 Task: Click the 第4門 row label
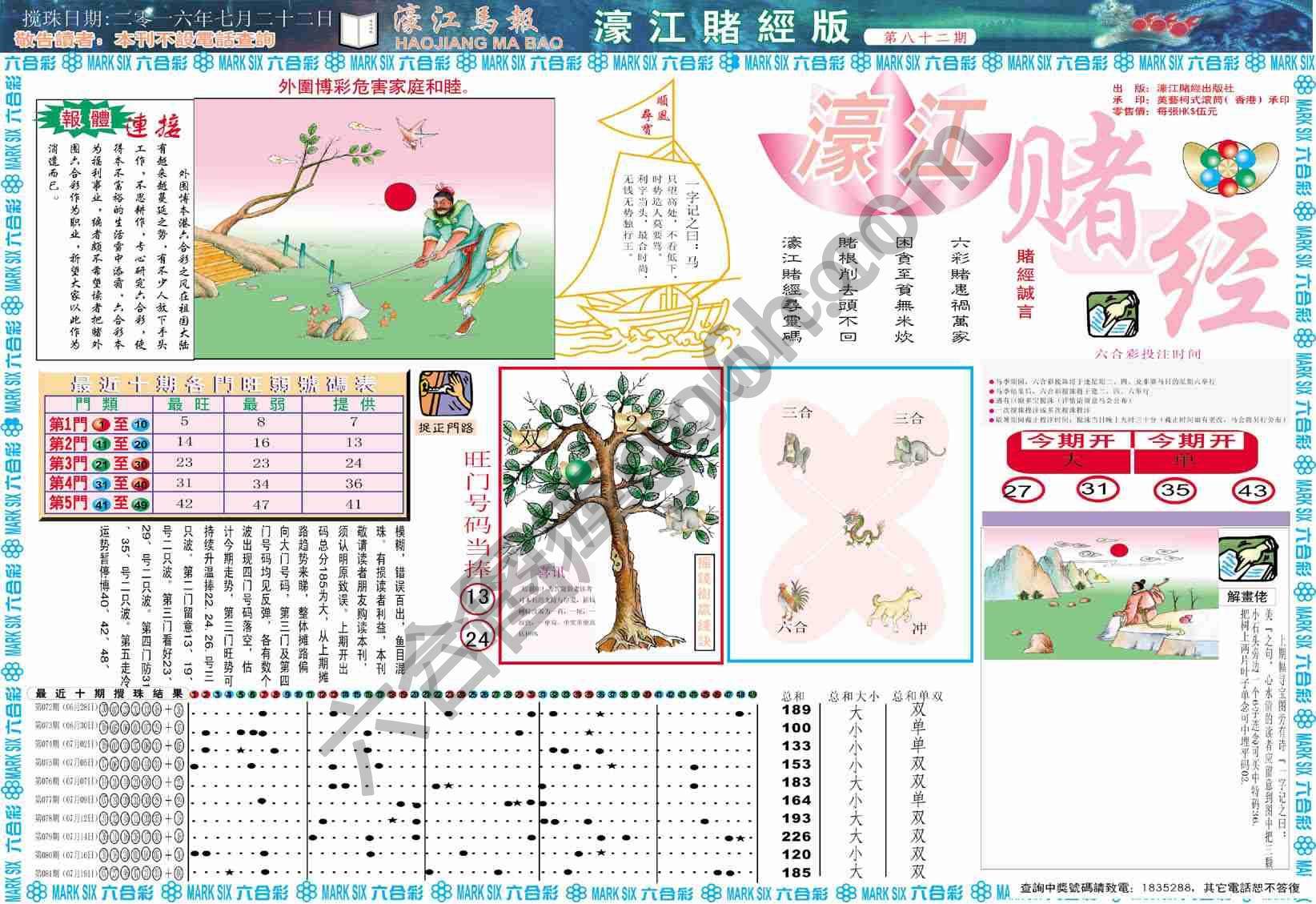(99, 484)
